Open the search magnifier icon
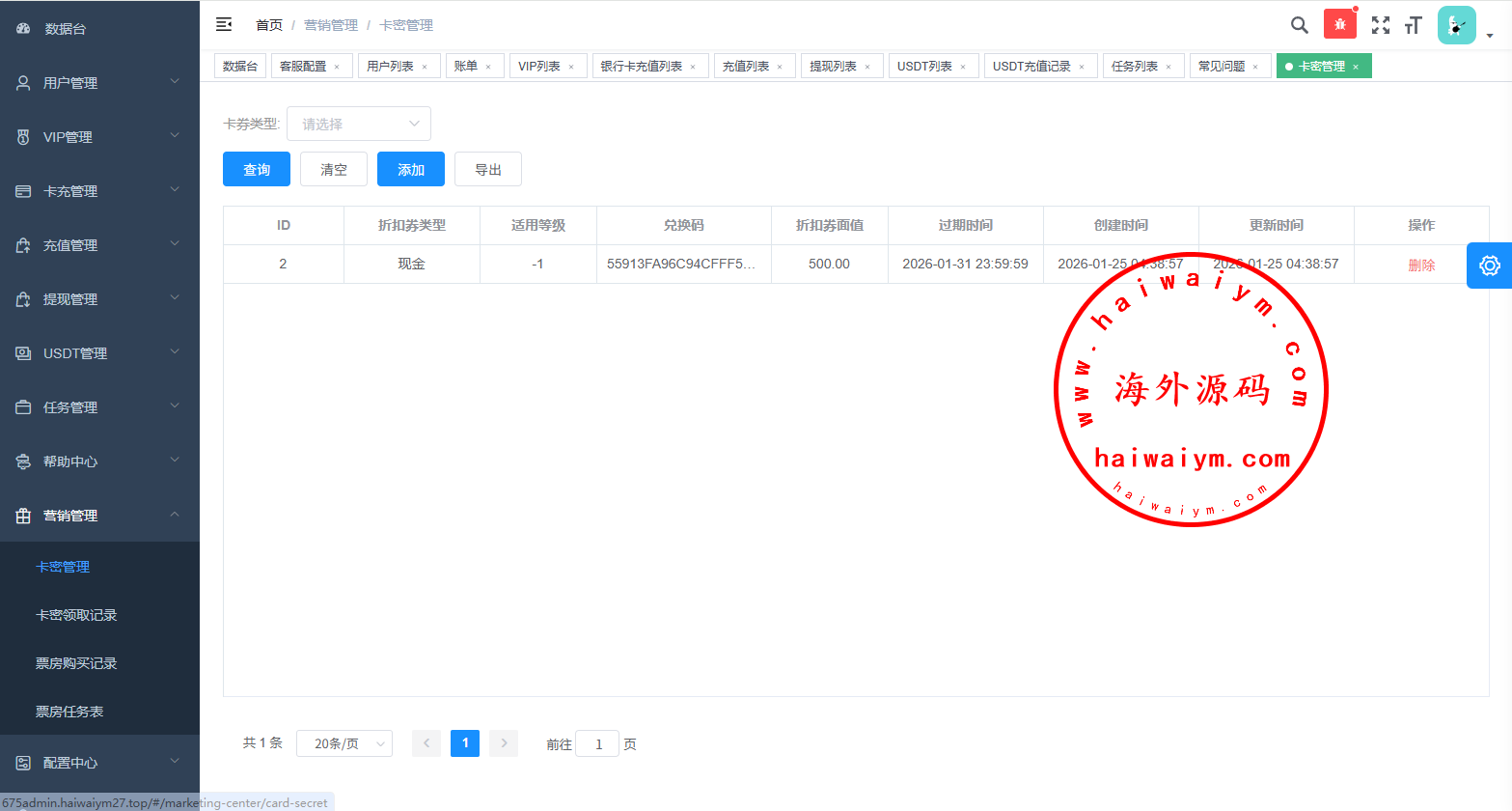 pos(1300,25)
